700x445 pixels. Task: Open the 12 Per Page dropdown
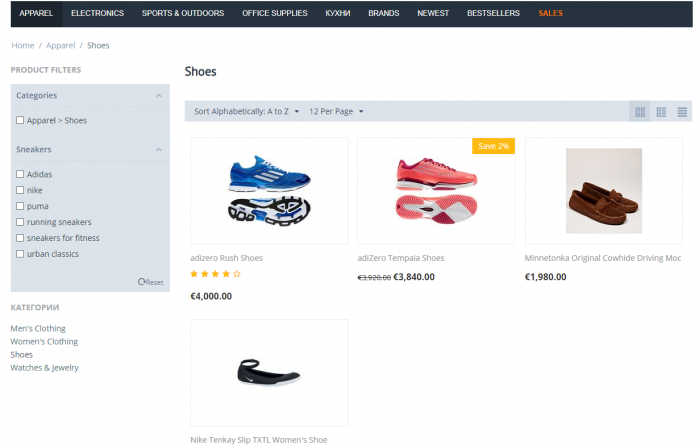(336, 111)
